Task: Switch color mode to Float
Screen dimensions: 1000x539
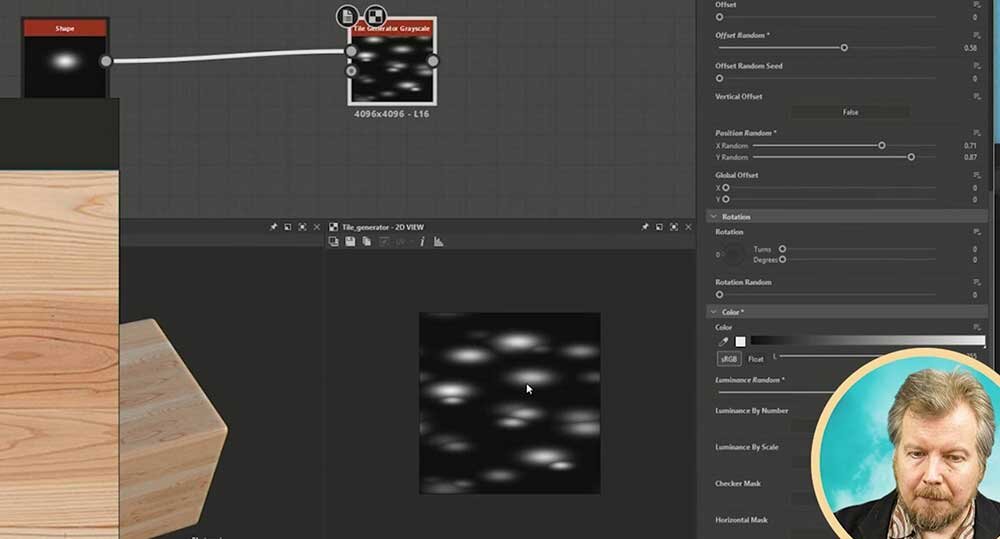Action: tap(756, 359)
